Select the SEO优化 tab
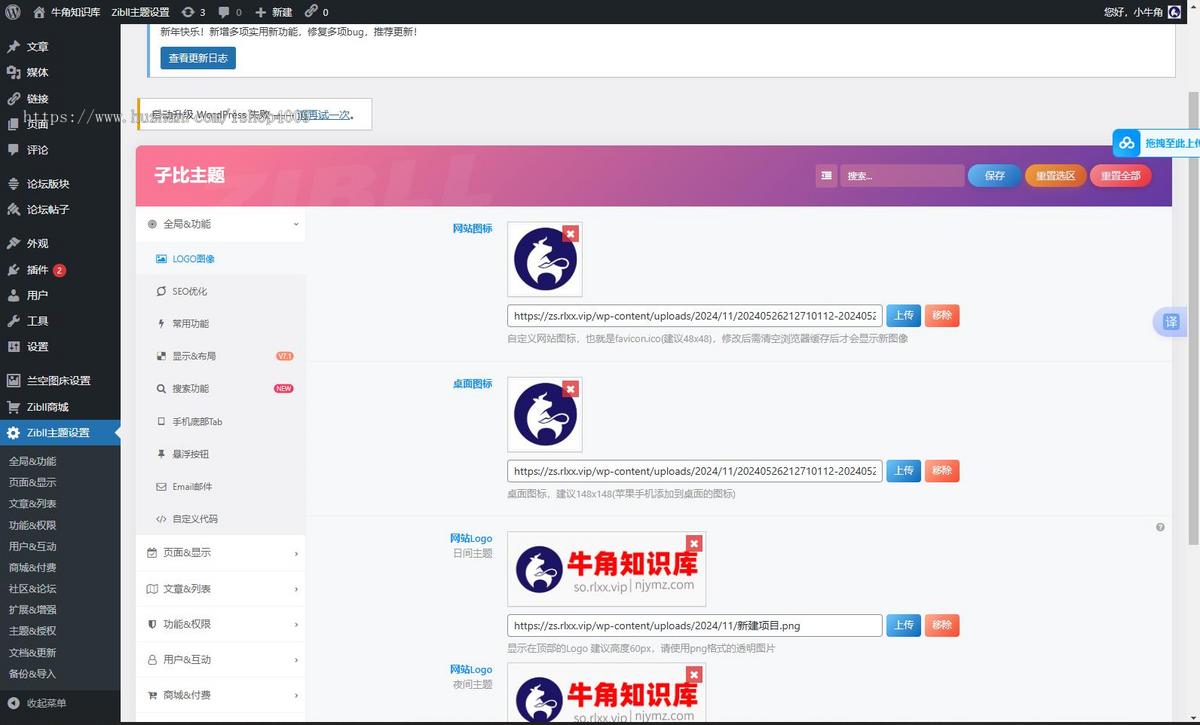 (x=221, y=291)
